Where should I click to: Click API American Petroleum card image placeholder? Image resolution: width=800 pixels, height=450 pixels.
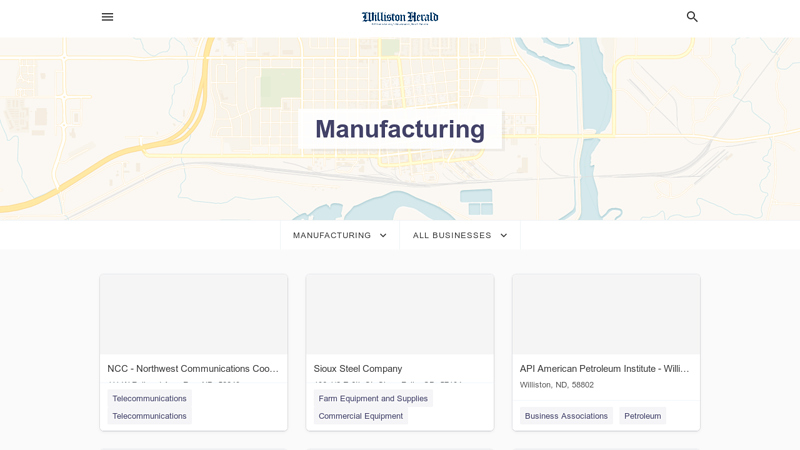coord(606,314)
